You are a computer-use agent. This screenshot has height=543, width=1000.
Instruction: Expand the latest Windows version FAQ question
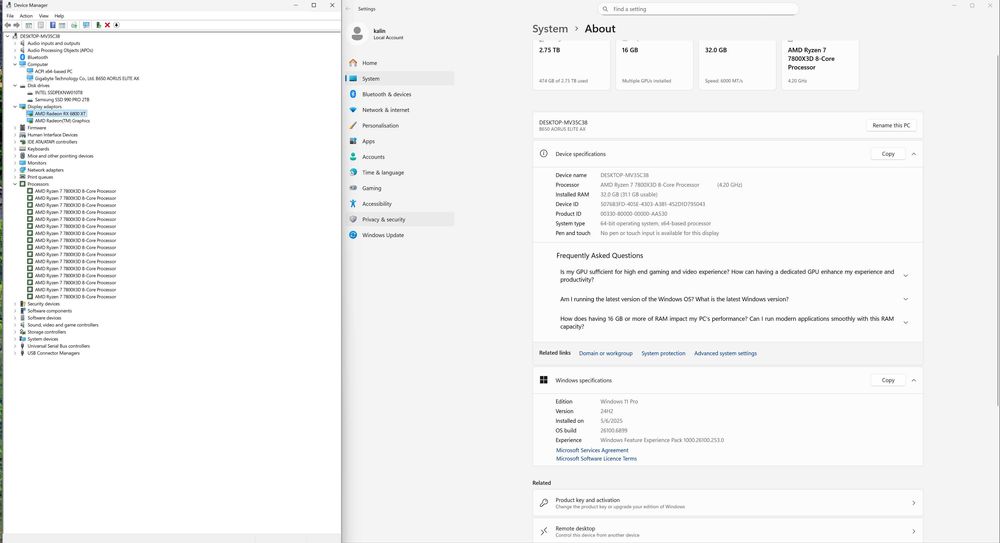[x=905, y=299]
